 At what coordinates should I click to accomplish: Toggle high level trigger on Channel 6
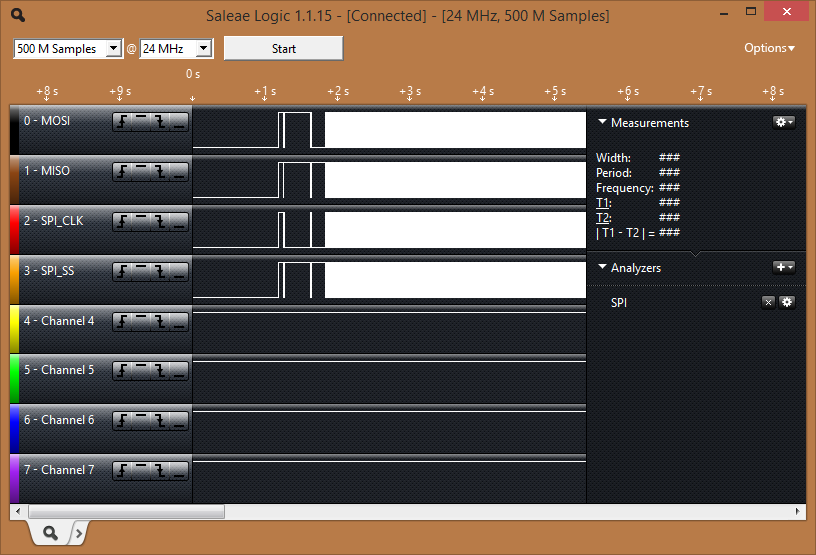tap(142, 421)
